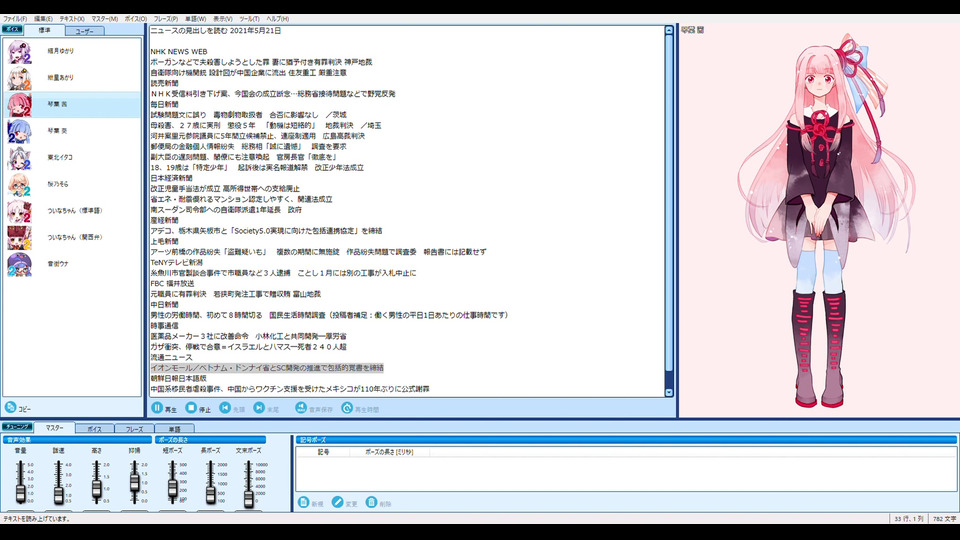Select the ついなちゃん（関西弁） voice avatar
The width and height of the screenshot is (960, 540).
(x=19, y=238)
